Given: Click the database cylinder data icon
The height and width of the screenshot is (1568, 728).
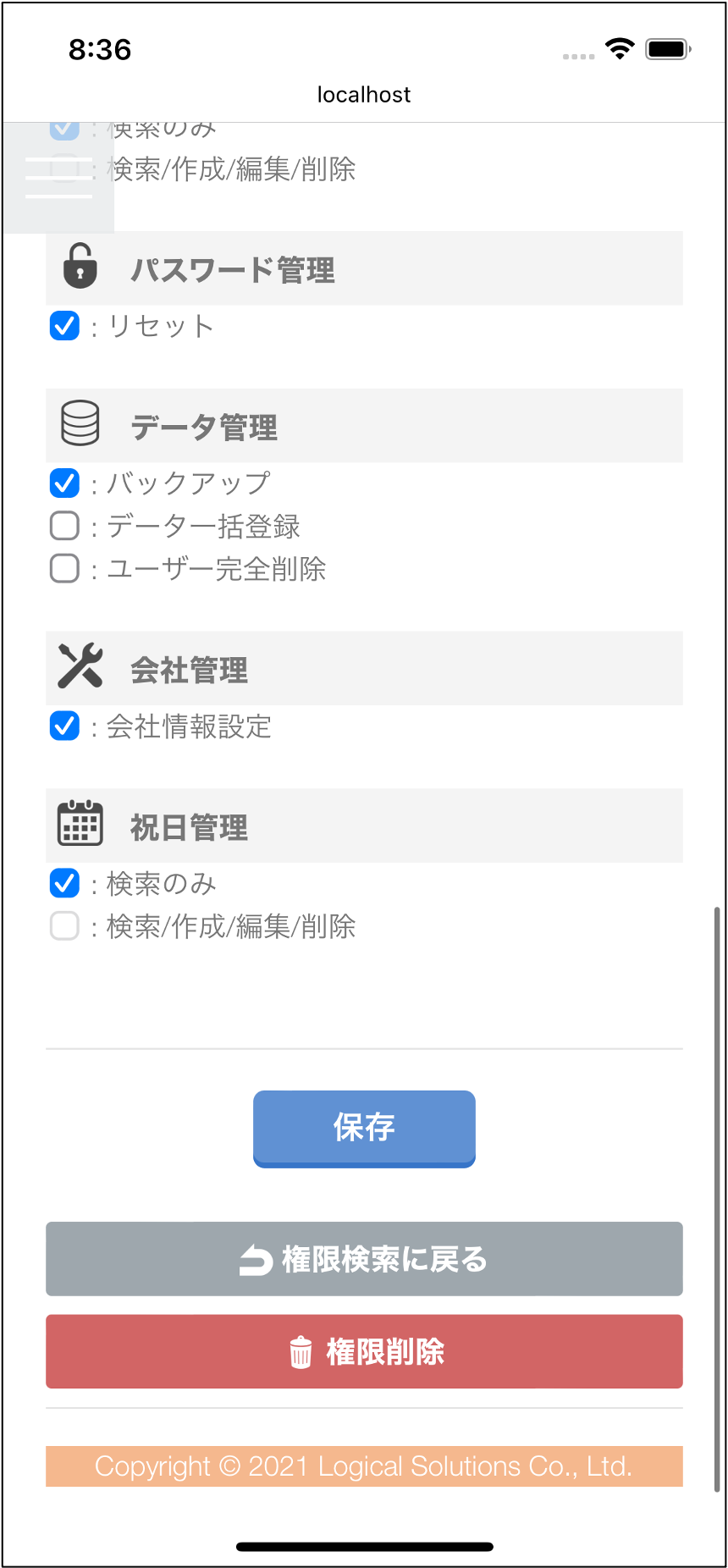Looking at the screenshot, I should pyautogui.click(x=80, y=423).
